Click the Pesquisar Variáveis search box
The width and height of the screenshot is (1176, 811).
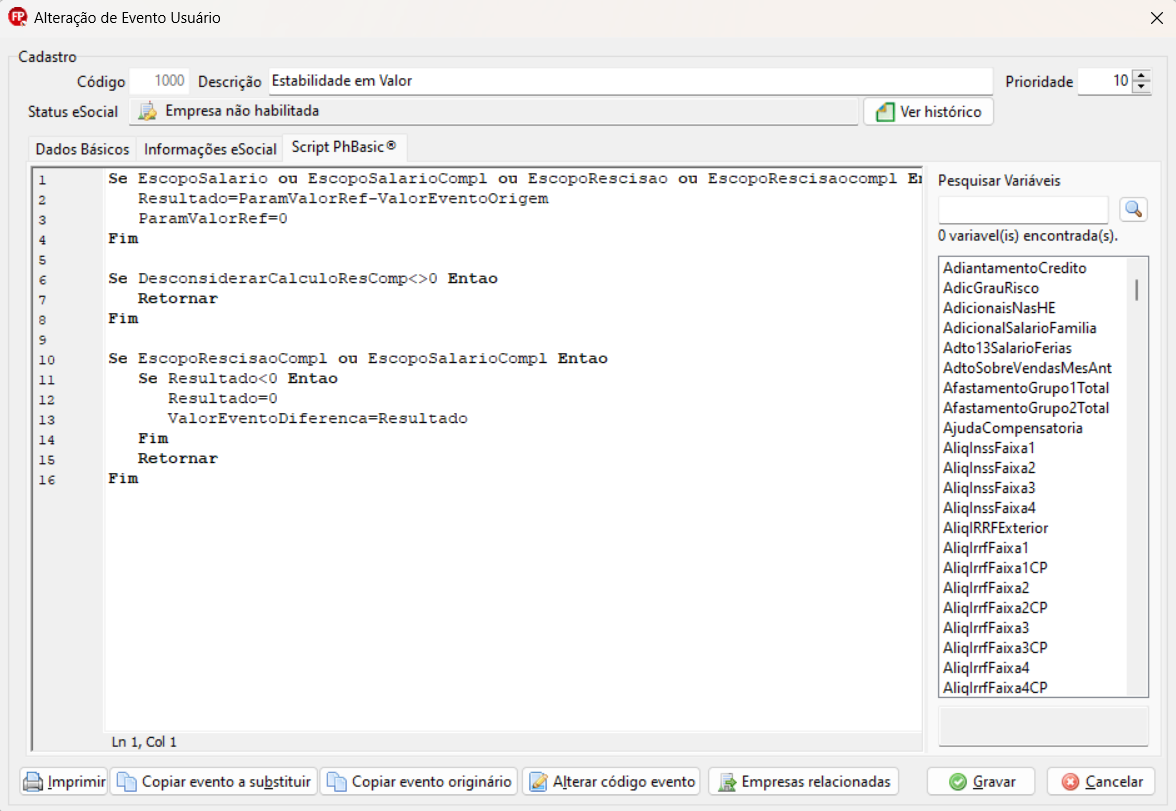[x=1023, y=210]
